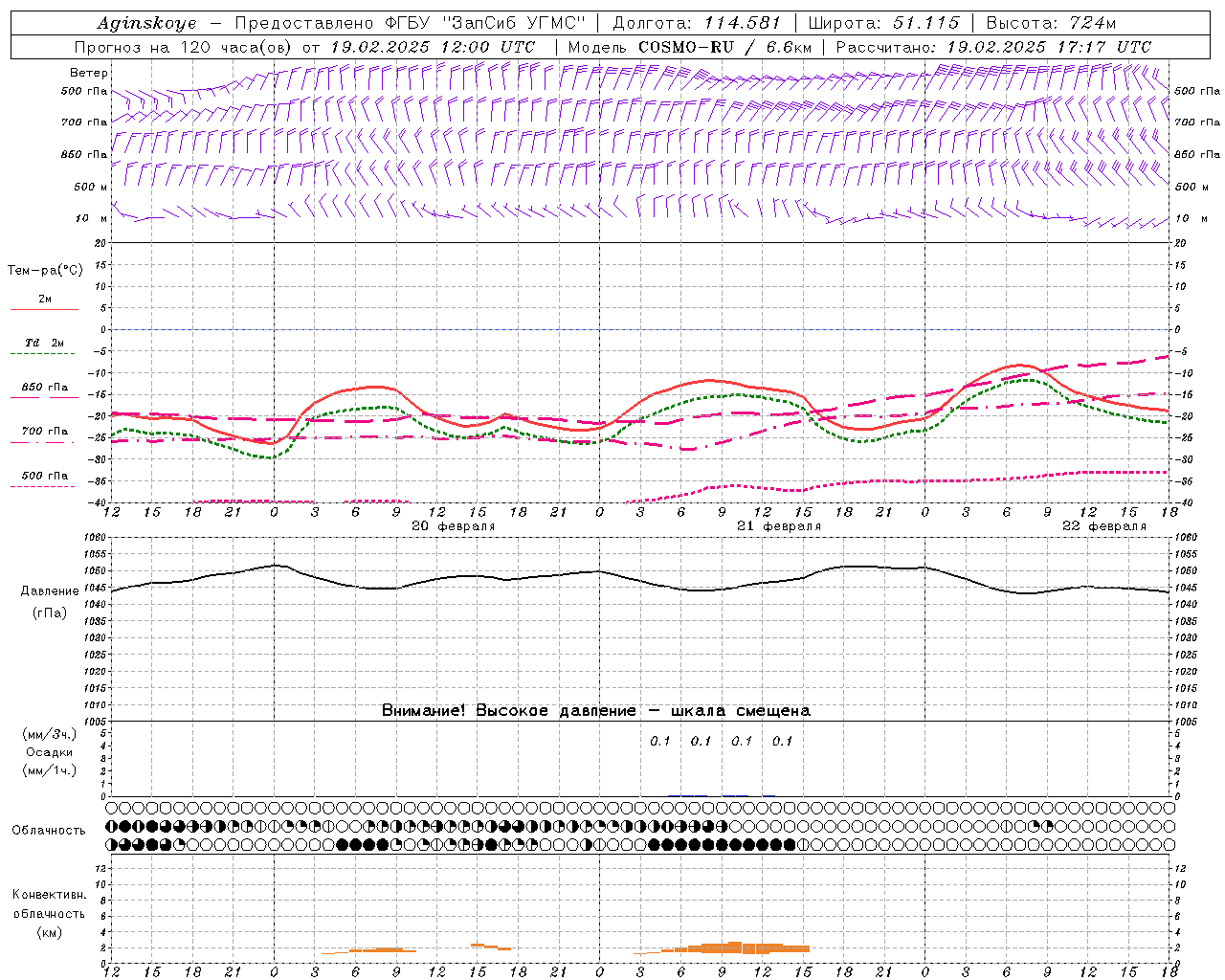This screenshot has width=1225, height=980.
Task: Click the station name Aginskoye
Action: (146, 24)
